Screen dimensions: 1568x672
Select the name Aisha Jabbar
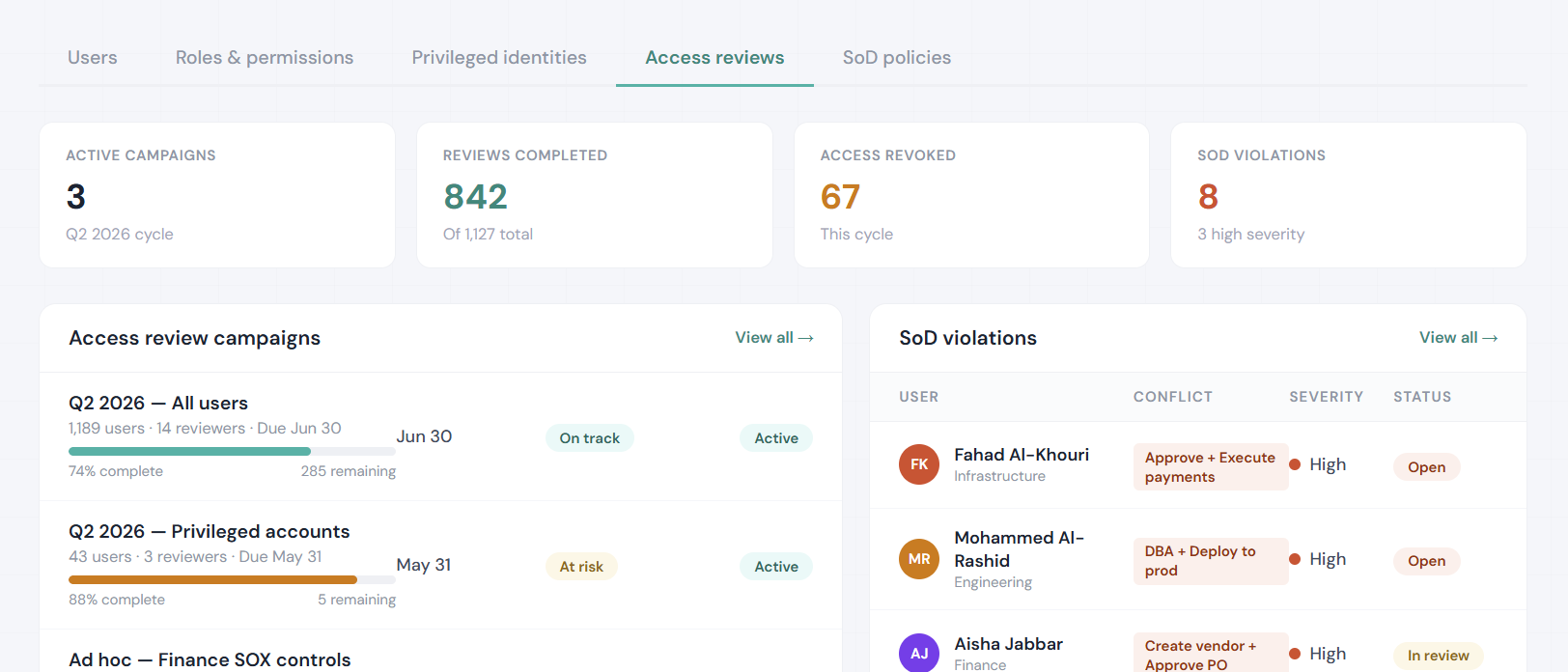click(x=1008, y=644)
